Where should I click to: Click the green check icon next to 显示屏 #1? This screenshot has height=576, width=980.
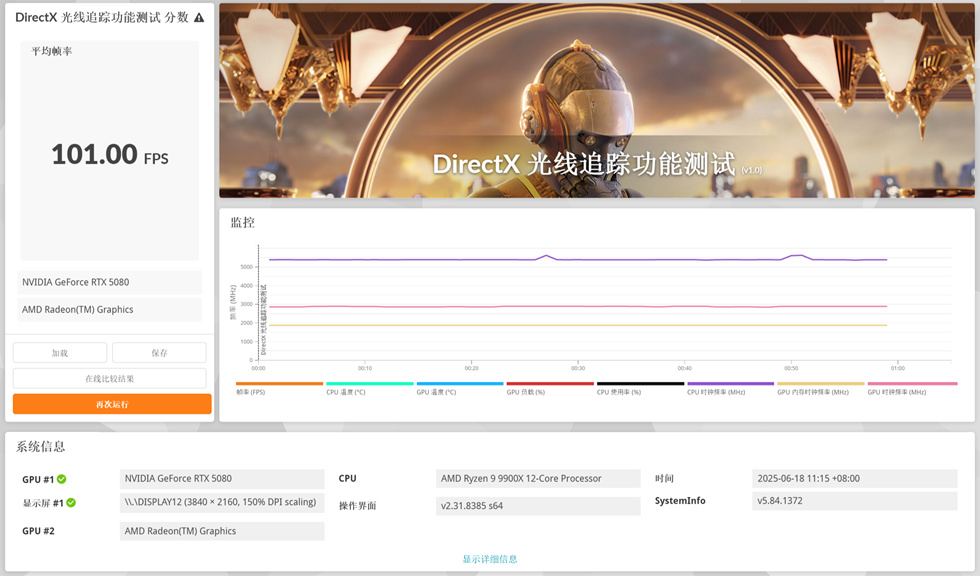(x=71, y=503)
